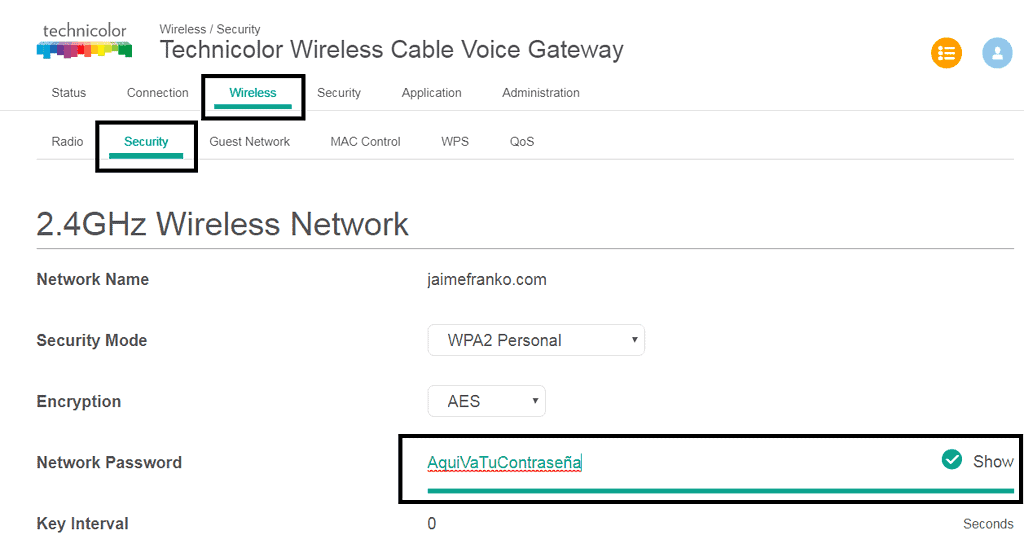
Task: Select the Wireless main tab
Action: pos(253,93)
